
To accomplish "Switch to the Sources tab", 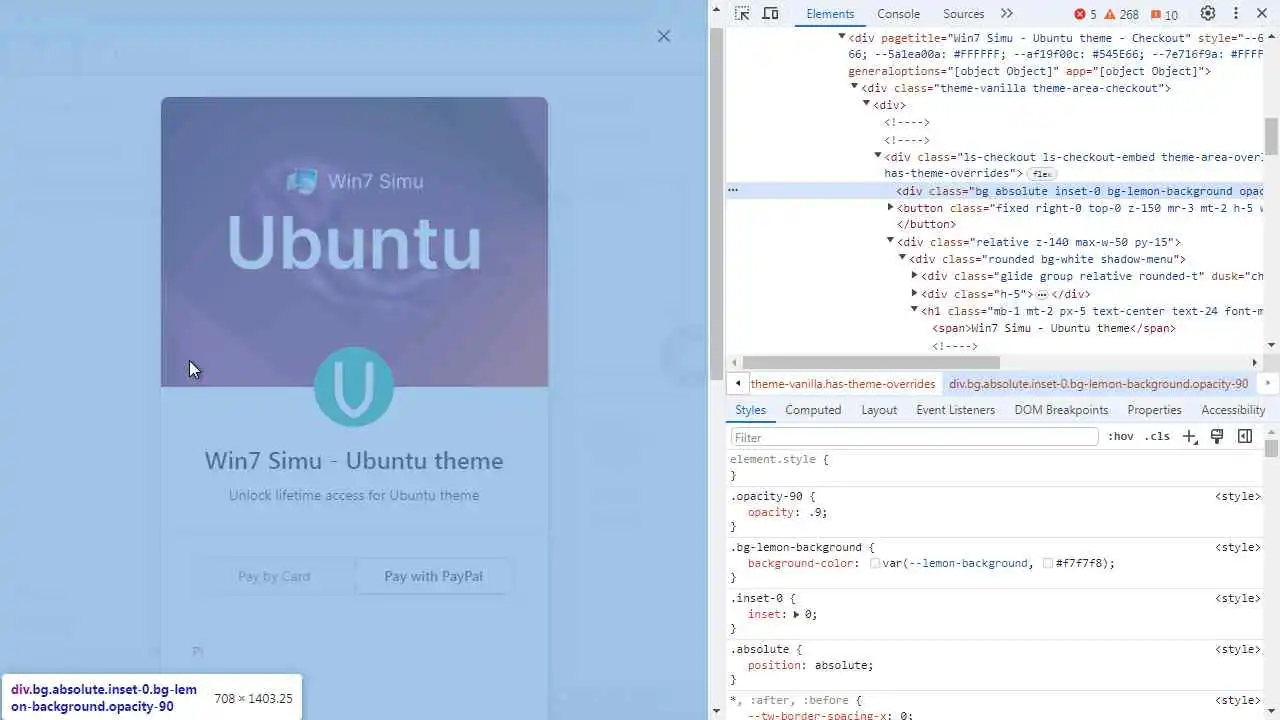I will (963, 14).
